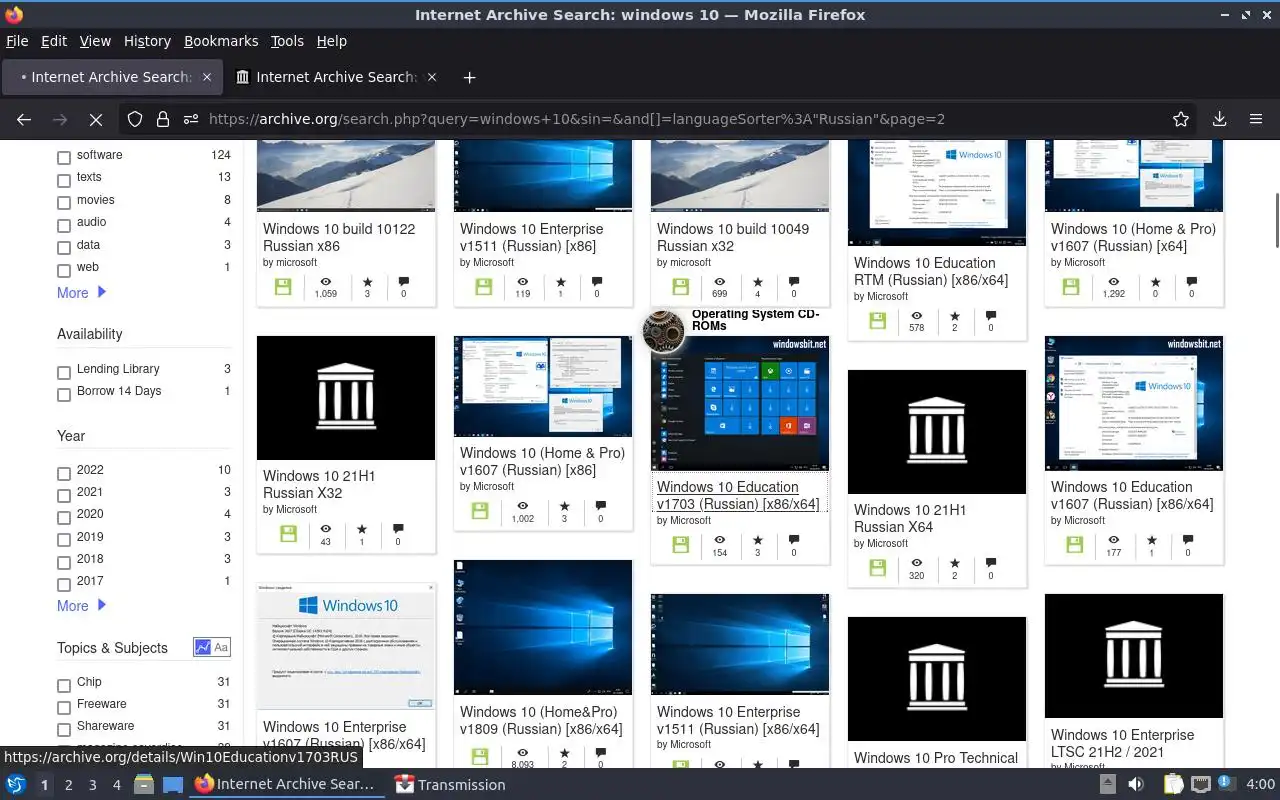Click reviews bubble on Windows 10 build 10049 card
1280x800 pixels.
pyautogui.click(x=794, y=283)
